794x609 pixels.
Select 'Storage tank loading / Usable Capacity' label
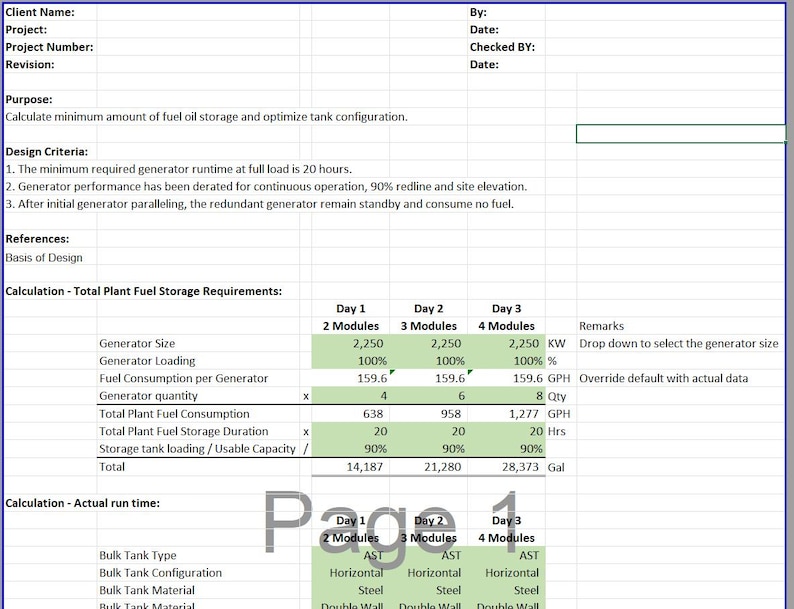197,449
